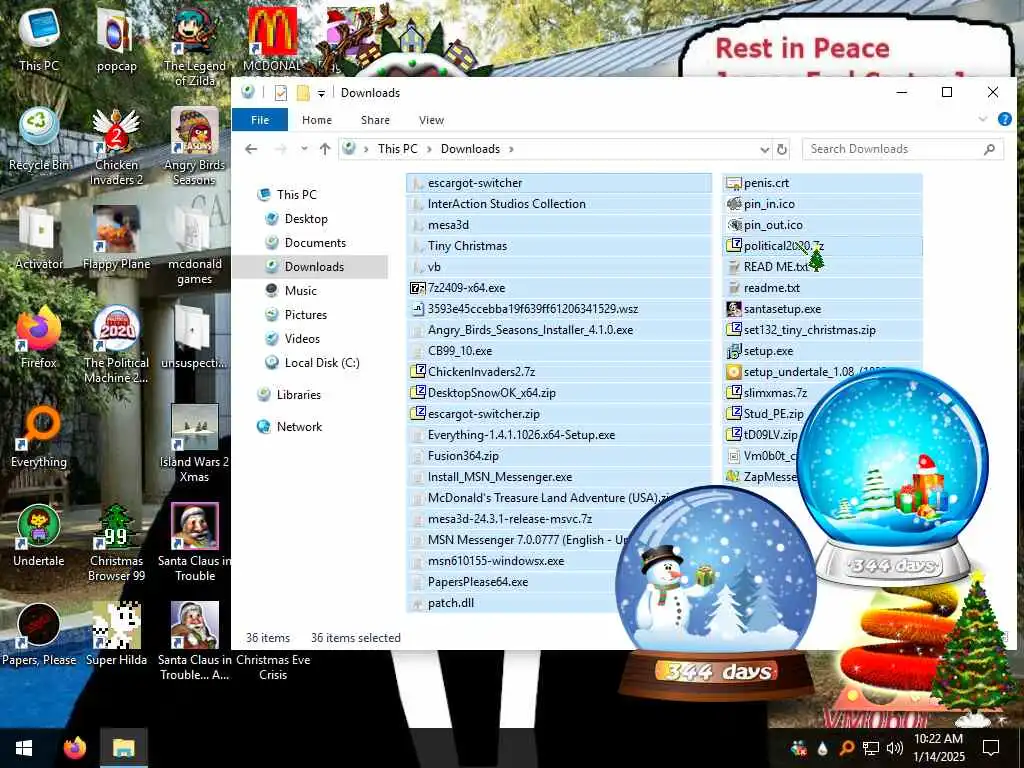Launch Super Hilda desktop icon
The width and height of the screenshot is (1024, 768).
click(116, 635)
